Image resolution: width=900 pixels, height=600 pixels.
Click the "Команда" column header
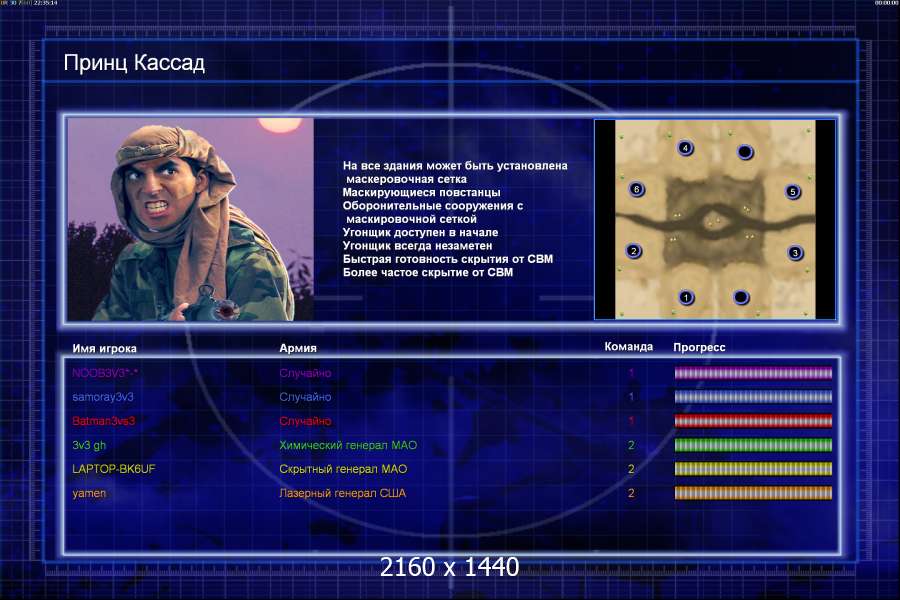629,347
